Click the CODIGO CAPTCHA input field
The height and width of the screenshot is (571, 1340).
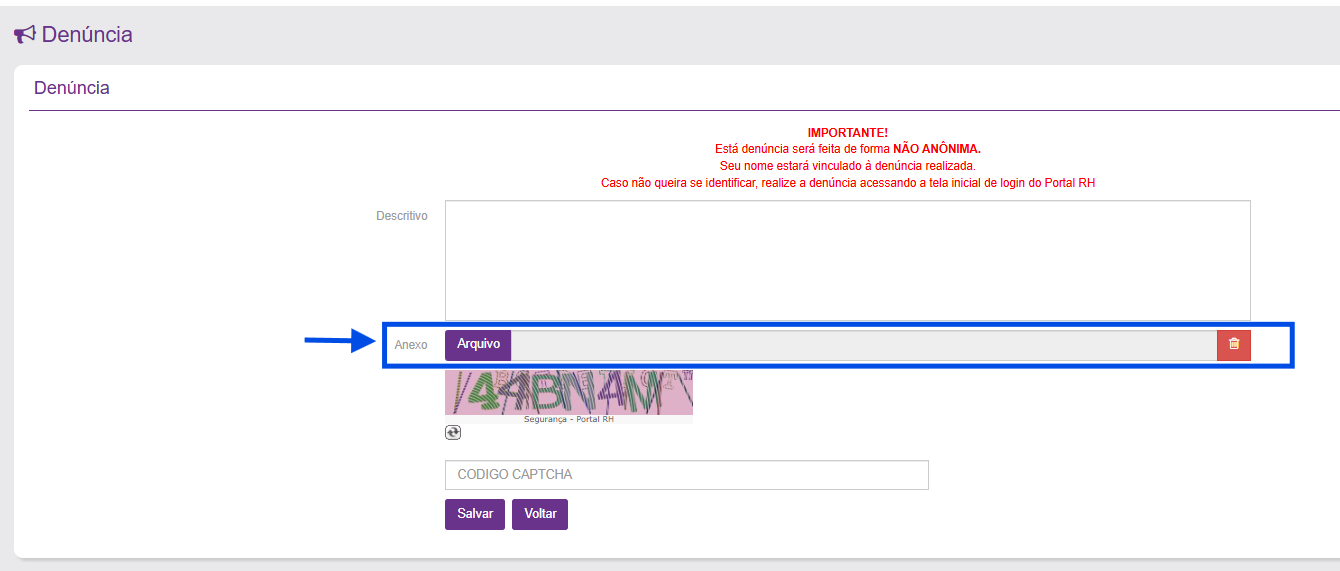(x=686, y=475)
